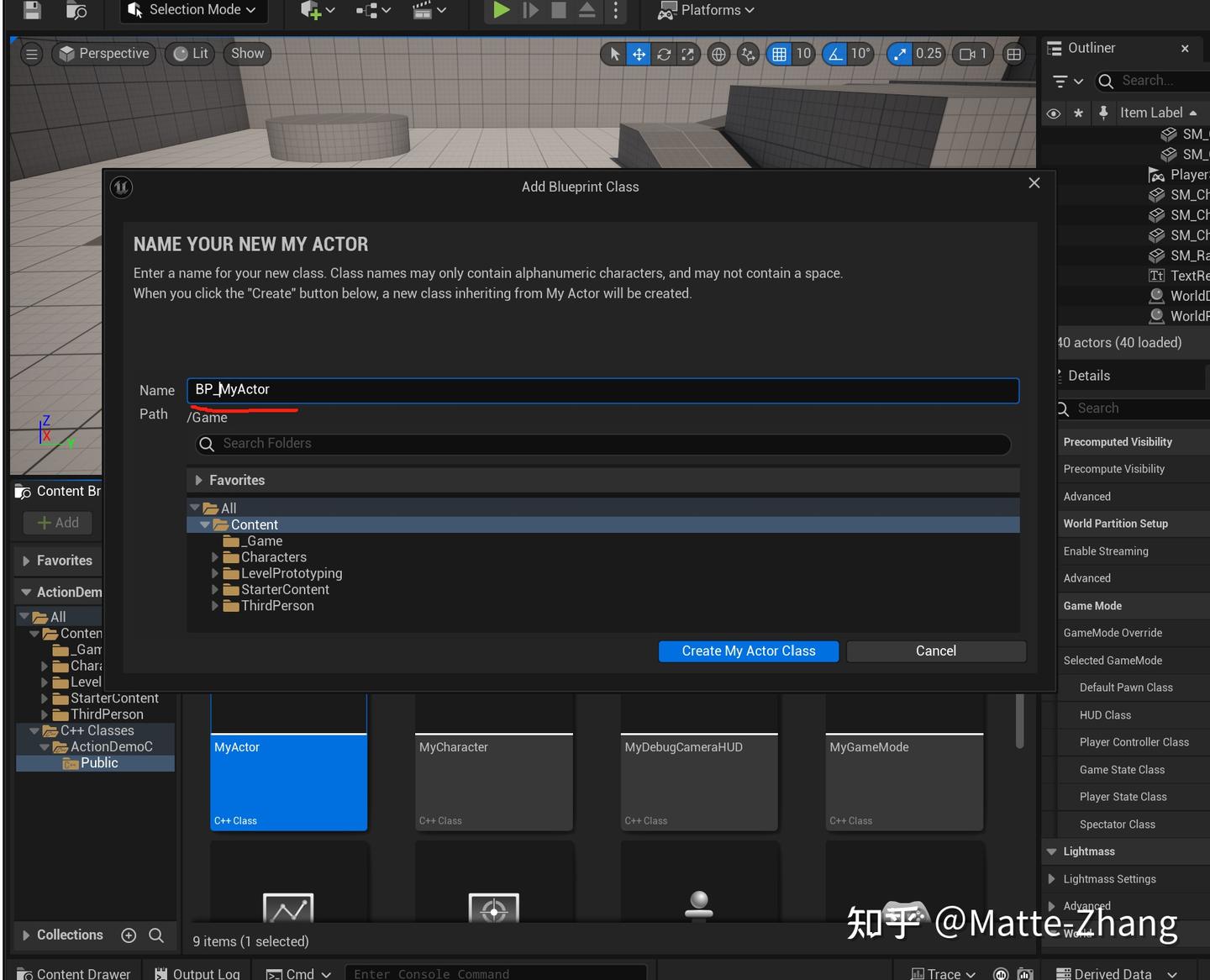Toggle rotation snap icon next to 10°
This screenshot has width=1210, height=980.
835,54
